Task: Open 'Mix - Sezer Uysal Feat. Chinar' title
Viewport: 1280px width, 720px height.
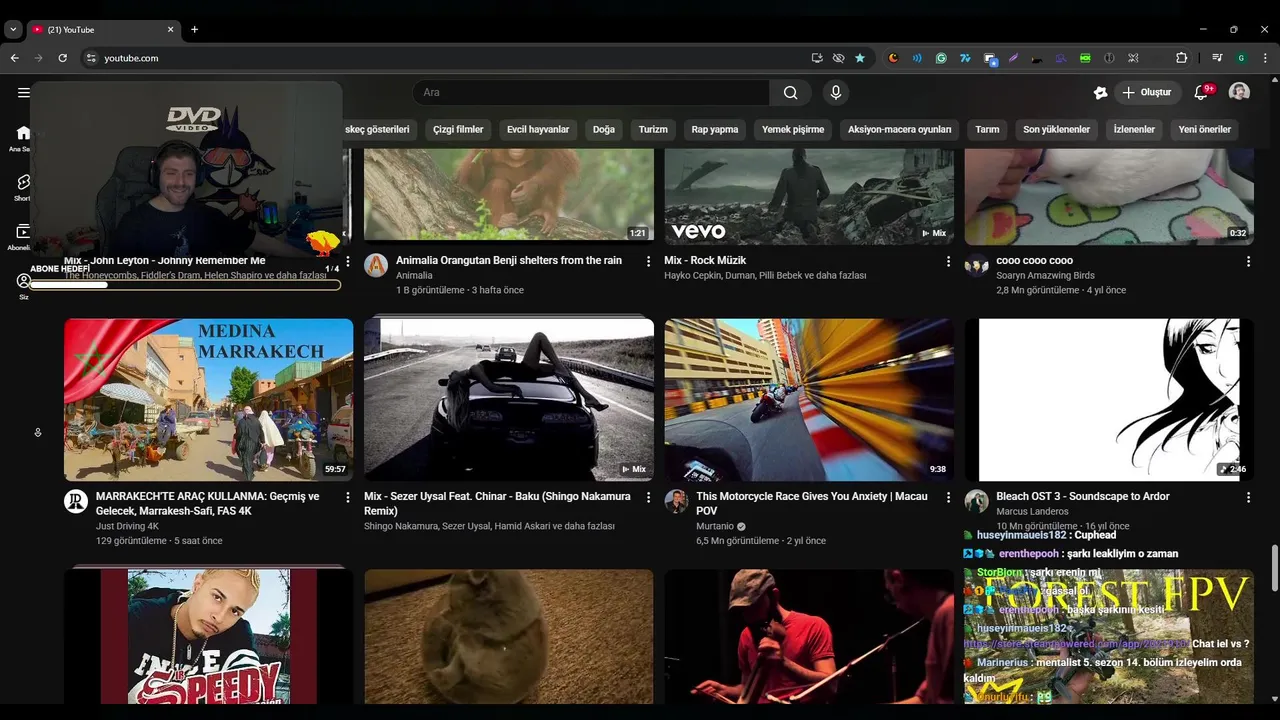Action: (x=497, y=503)
